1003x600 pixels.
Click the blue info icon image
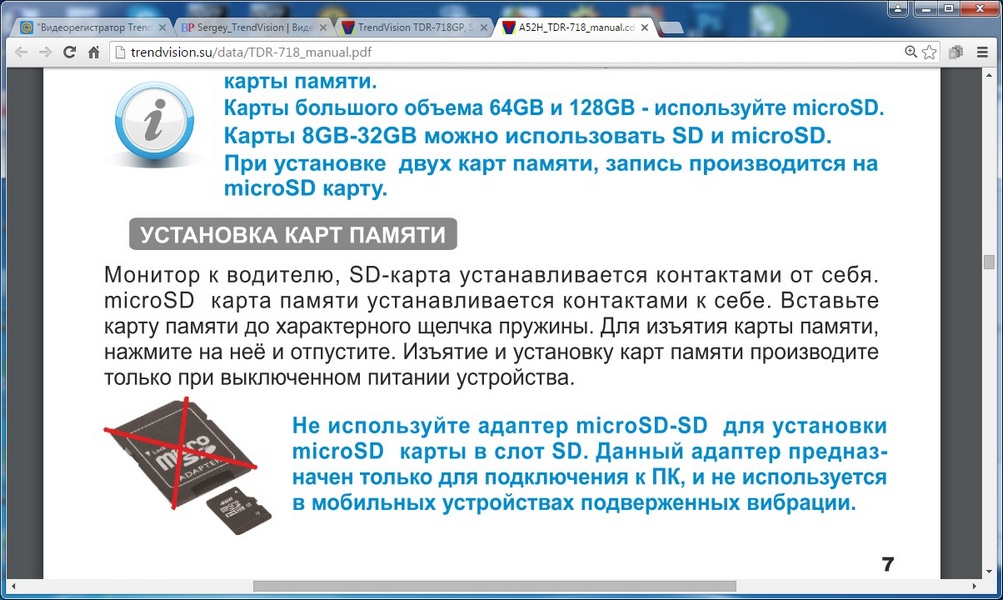[x=151, y=123]
